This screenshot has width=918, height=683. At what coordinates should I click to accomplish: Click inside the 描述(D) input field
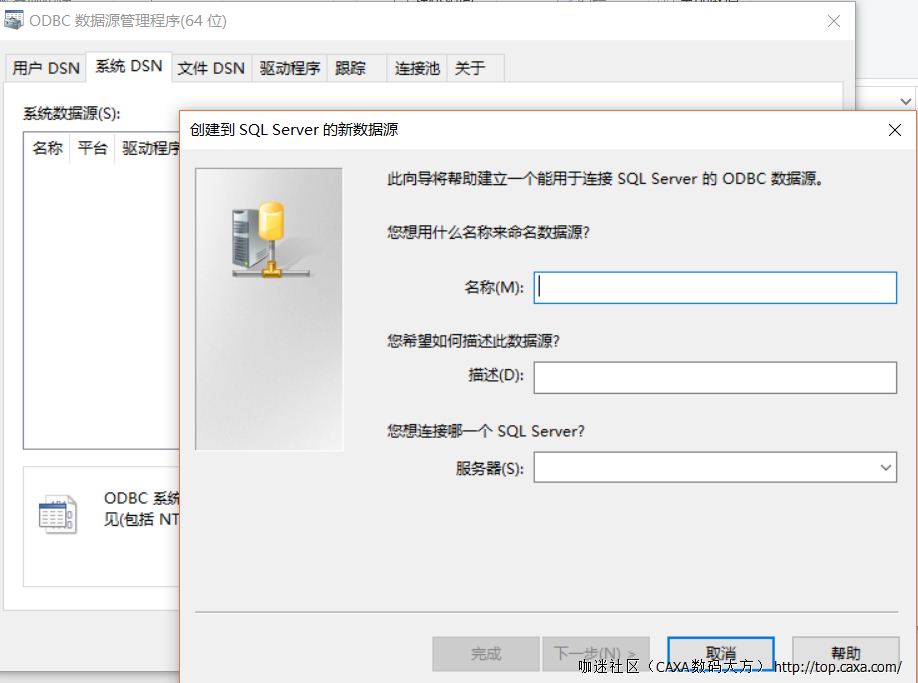(x=715, y=377)
